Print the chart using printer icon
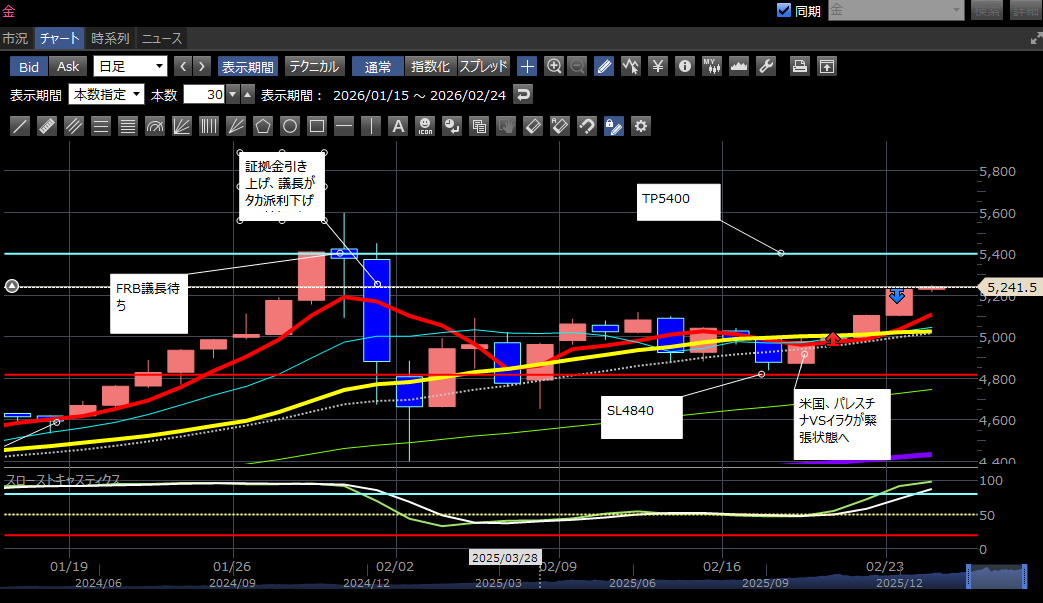 pos(800,67)
